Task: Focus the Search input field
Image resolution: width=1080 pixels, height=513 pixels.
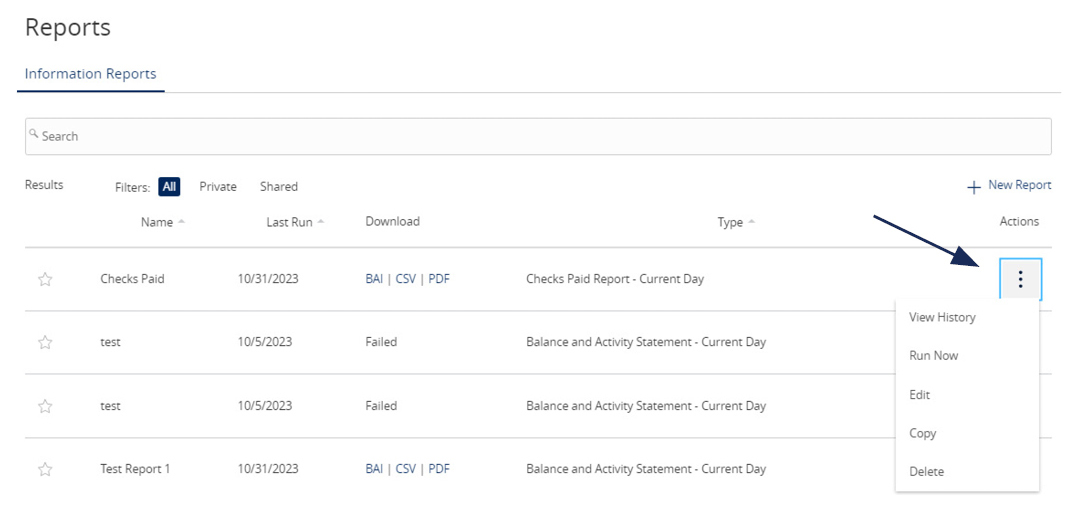Action: (538, 136)
